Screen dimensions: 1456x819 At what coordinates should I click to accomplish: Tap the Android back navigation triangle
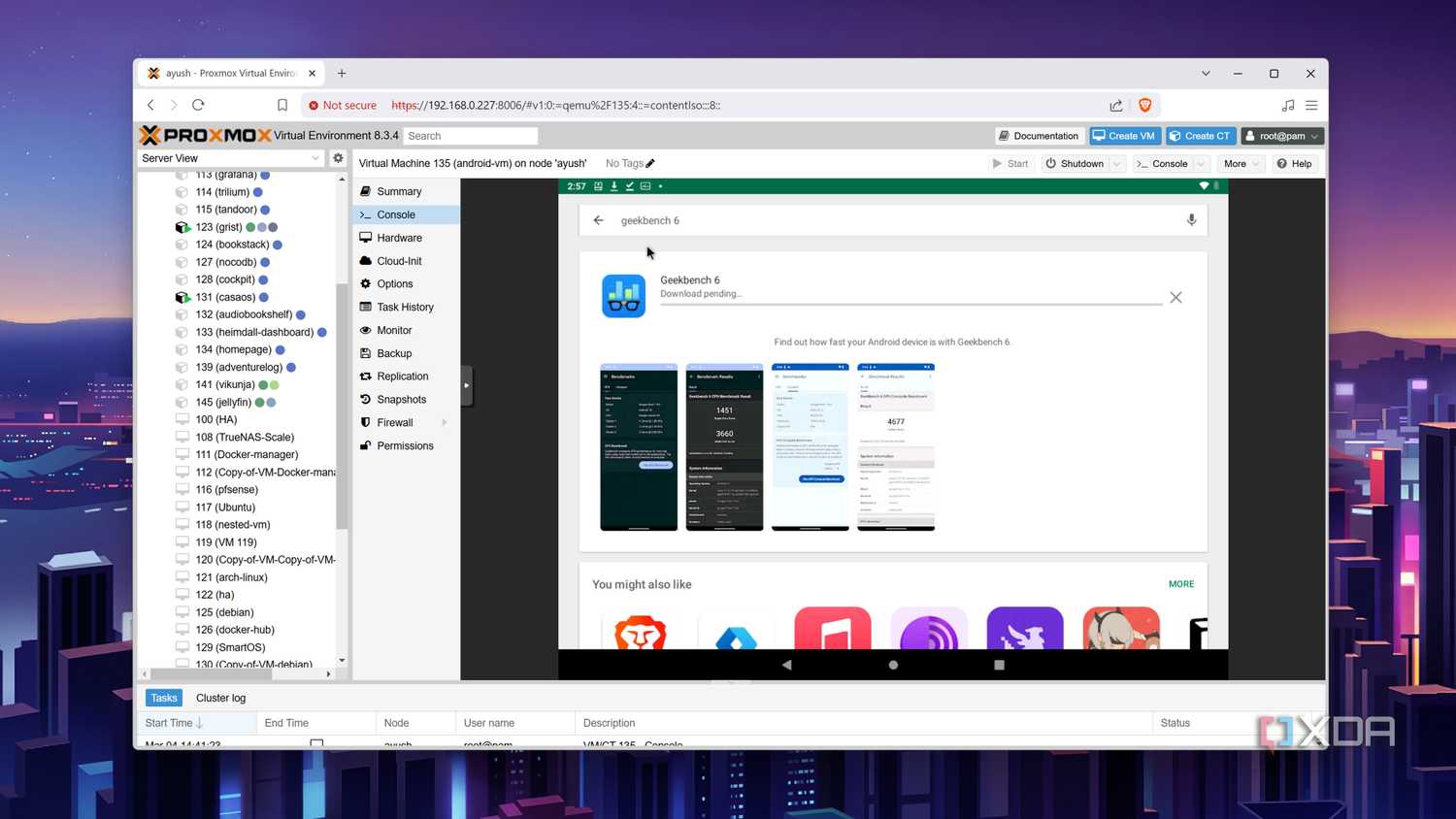[x=786, y=665]
